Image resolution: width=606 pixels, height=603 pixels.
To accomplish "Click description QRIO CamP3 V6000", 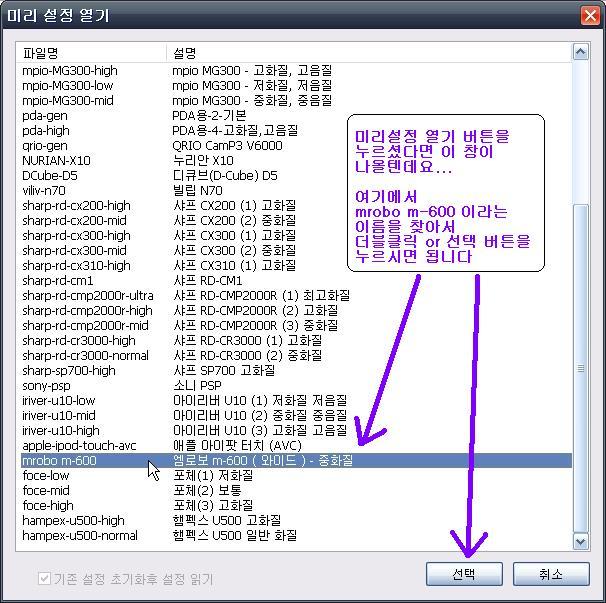I will pyautogui.click(x=227, y=145).
